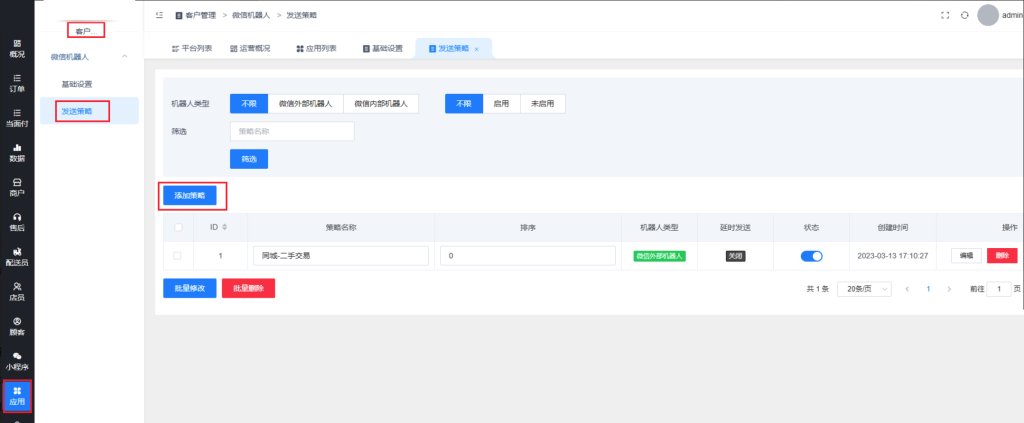
Task: Collapse the 微信机器人 menu group
Action: click(124, 57)
